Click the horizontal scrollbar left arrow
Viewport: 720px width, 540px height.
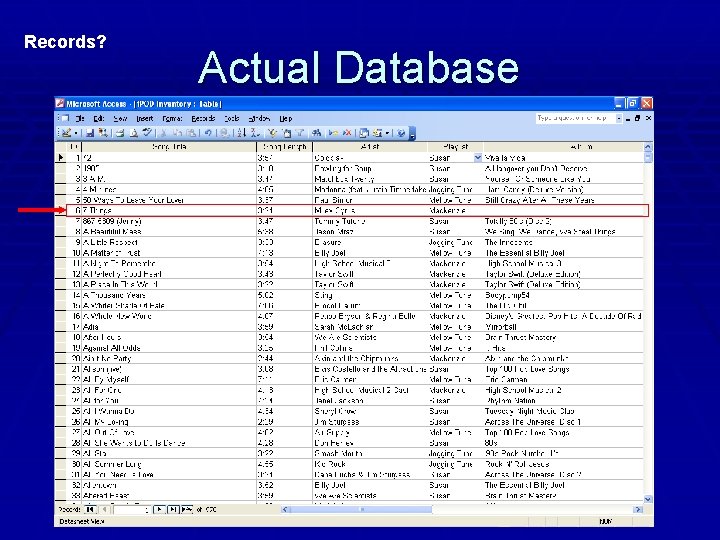tap(285, 509)
